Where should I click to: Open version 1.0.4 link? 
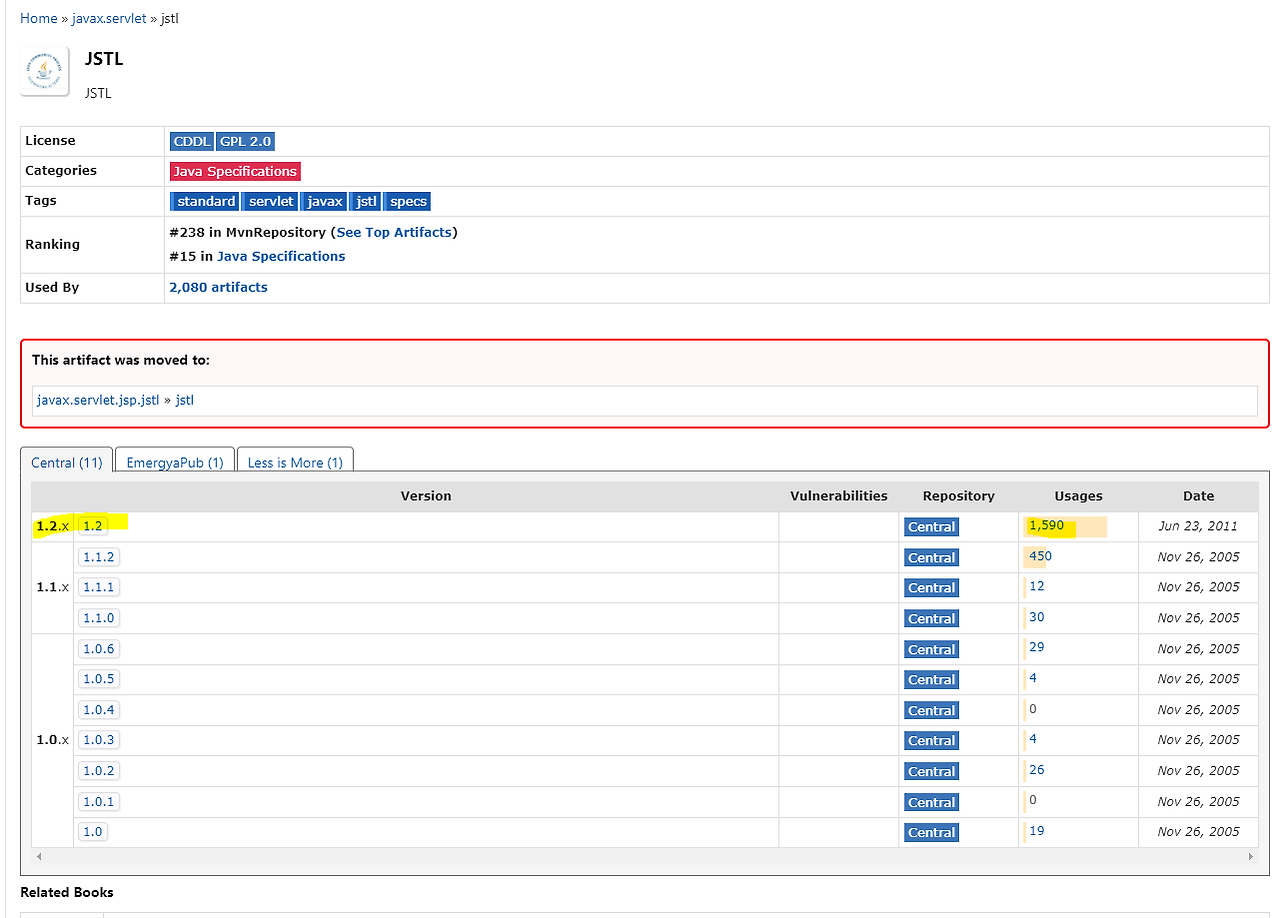pyautogui.click(x=99, y=710)
